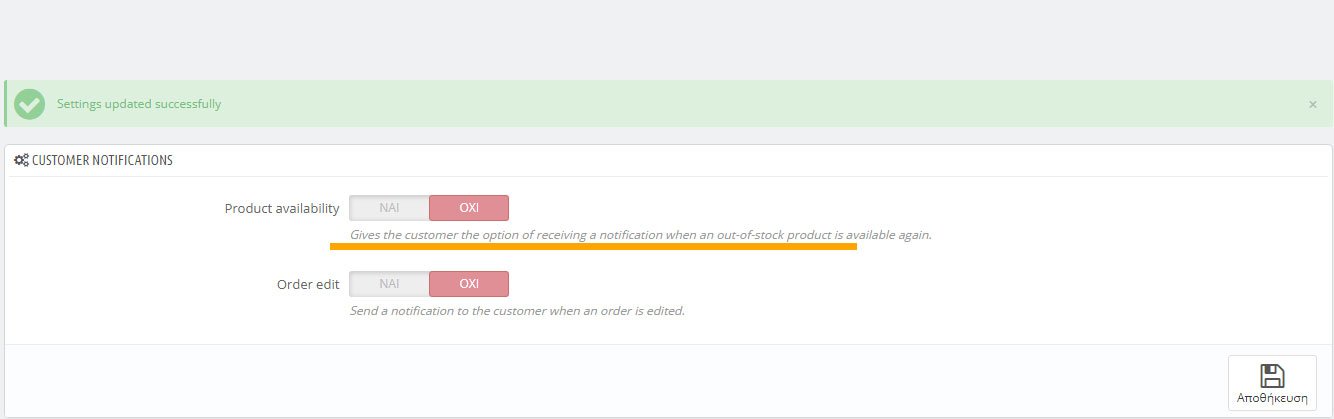Click the Settings updated successfully message
Viewport: 1334px width, 419px height.
(x=139, y=104)
